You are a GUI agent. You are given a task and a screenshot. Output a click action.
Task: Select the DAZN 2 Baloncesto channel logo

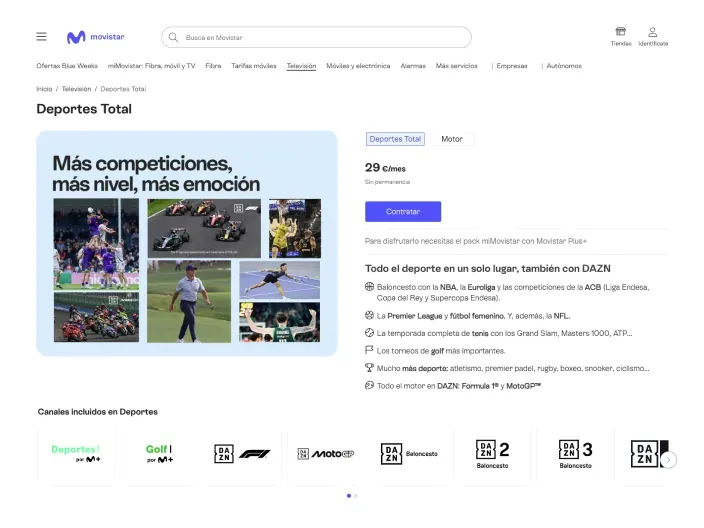point(493,454)
